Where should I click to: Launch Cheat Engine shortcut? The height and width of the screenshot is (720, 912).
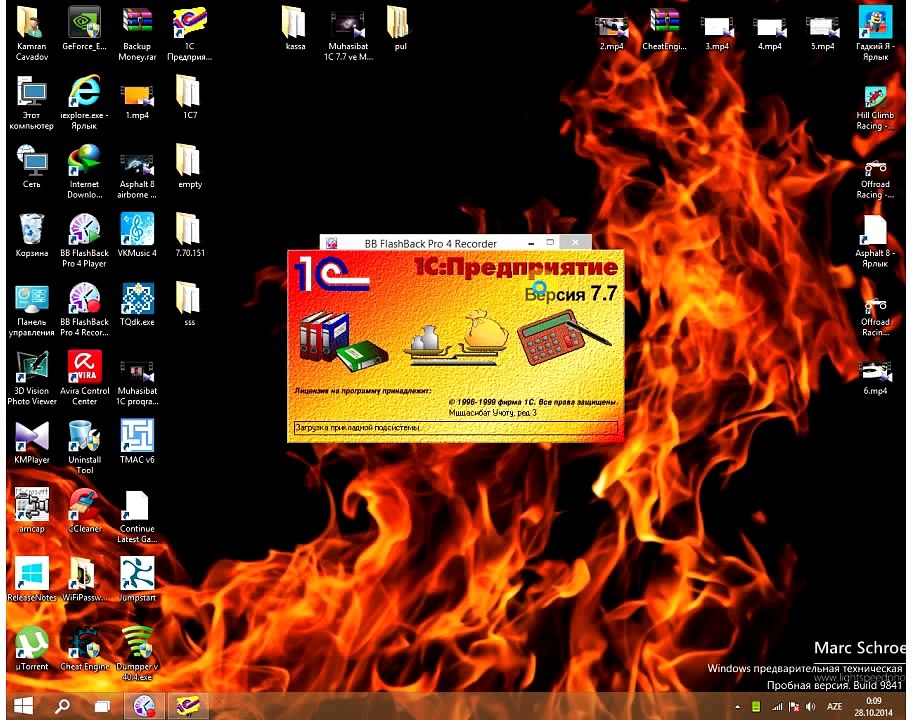[84, 648]
